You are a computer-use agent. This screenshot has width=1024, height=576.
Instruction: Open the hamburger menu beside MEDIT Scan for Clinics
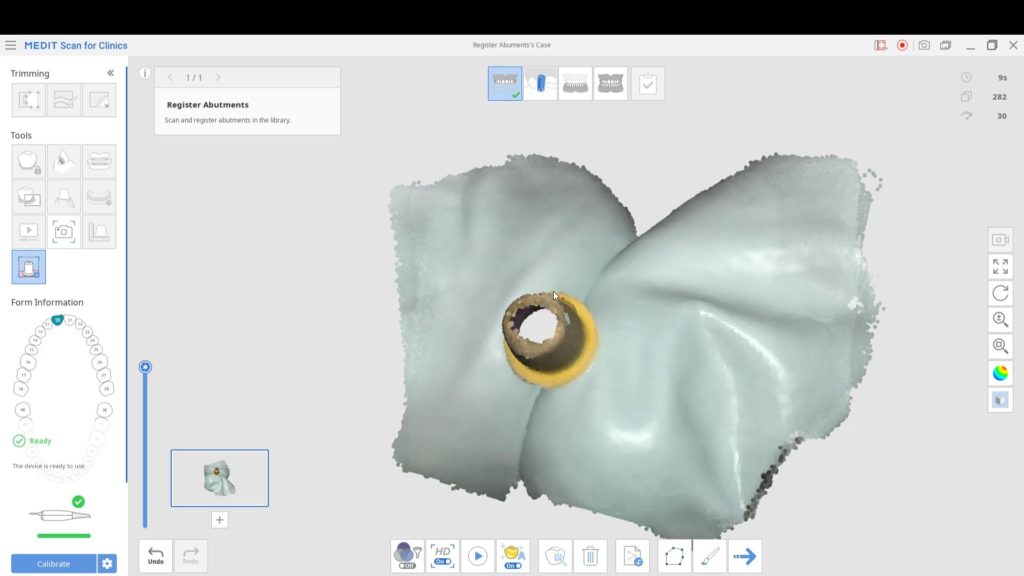click(x=10, y=45)
